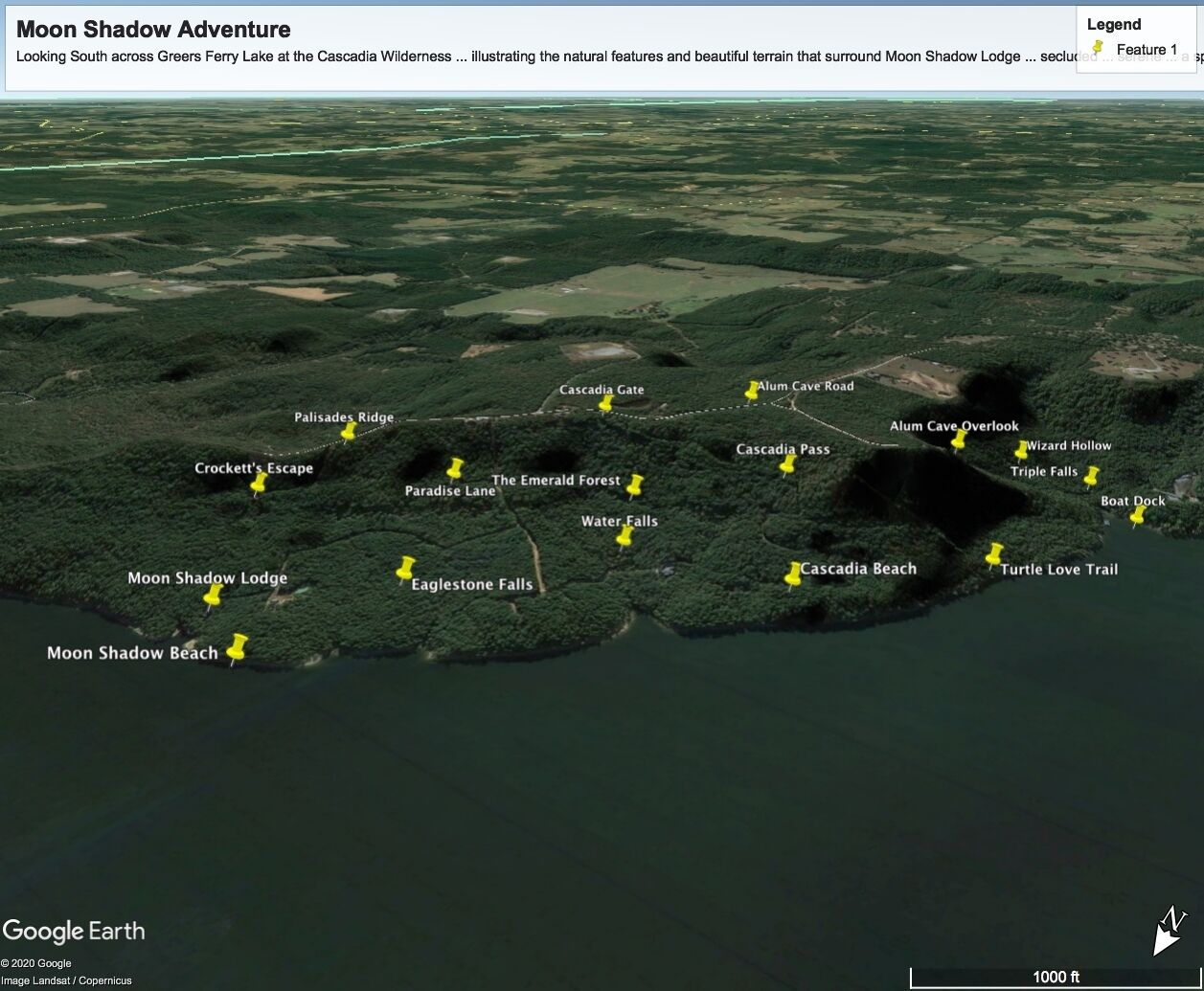Click the Triple Falls pushpin
The height and width of the screenshot is (991, 1204).
tap(1091, 476)
